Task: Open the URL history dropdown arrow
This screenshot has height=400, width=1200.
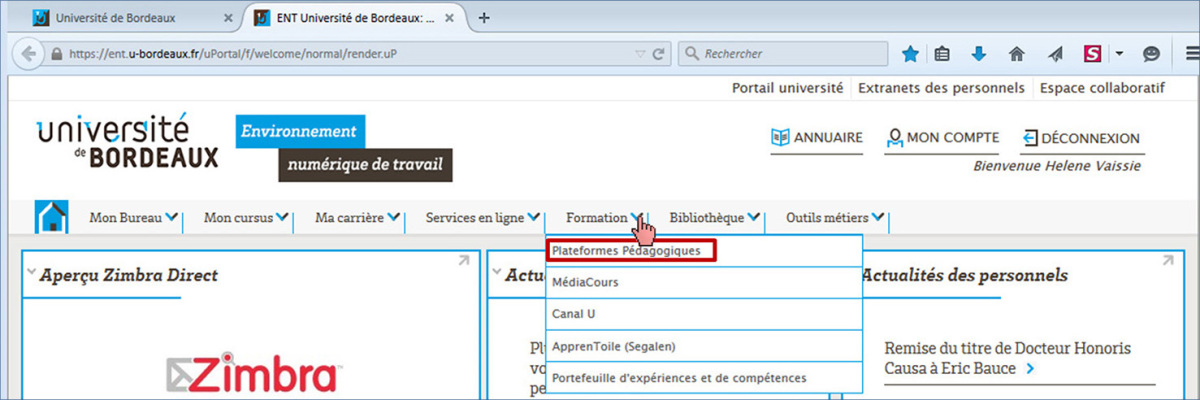Action: click(641, 54)
